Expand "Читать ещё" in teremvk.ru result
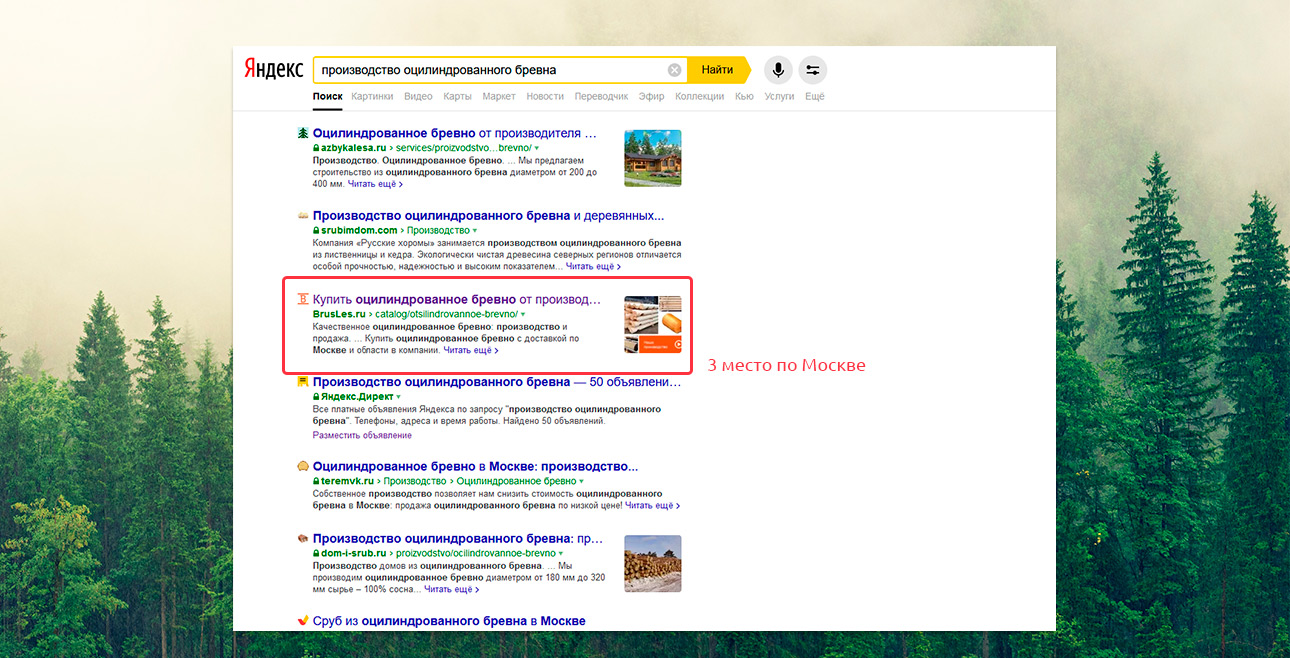1290x658 pixels. 652,506
